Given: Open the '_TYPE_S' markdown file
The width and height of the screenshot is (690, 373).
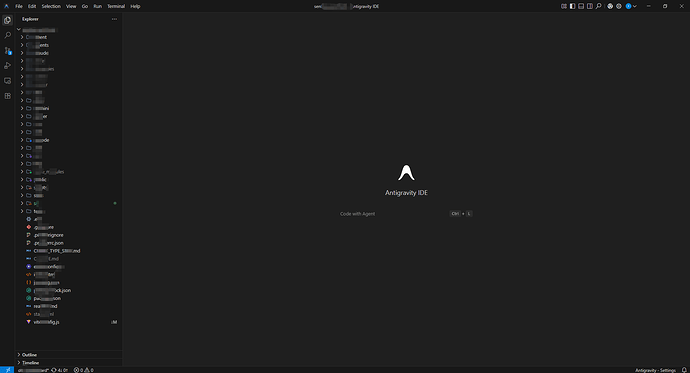Looking at the screenshot, I should (x=69, y=251).
